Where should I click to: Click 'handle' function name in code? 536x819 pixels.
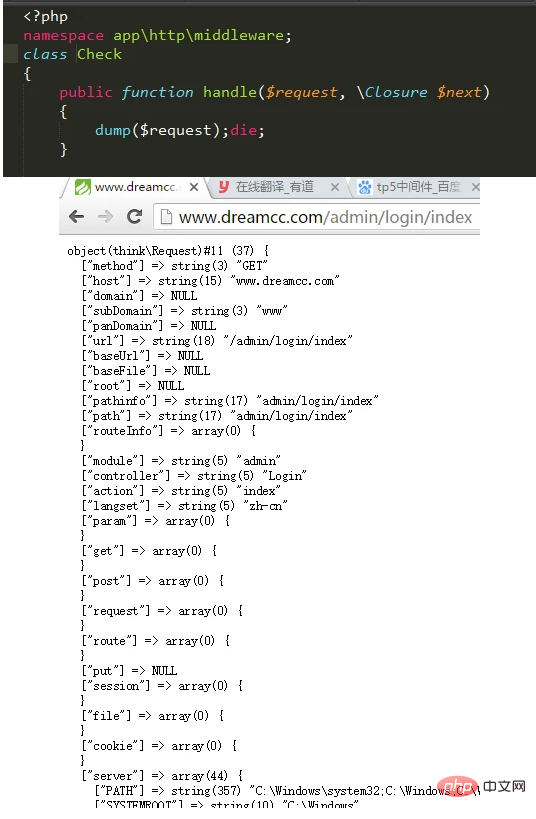(x=230, y=92)
